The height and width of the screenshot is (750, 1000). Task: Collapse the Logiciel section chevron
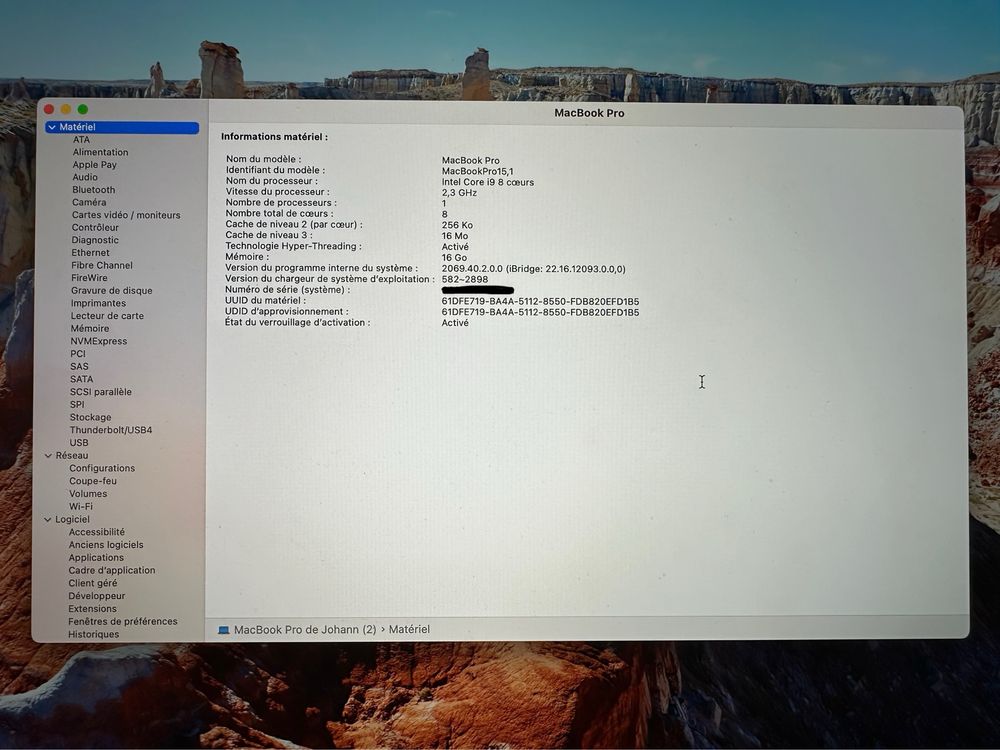tap(47, 520)
